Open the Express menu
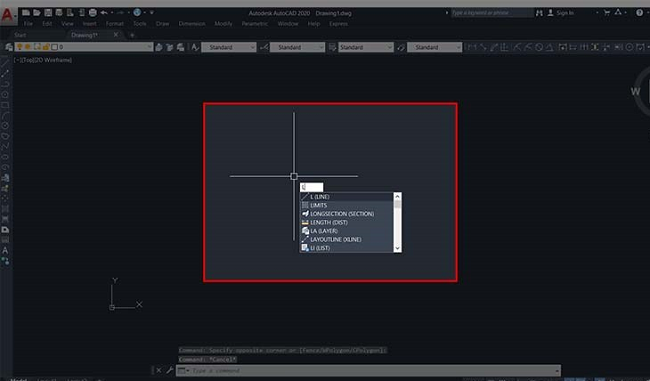650x381 pixels. 339,24
